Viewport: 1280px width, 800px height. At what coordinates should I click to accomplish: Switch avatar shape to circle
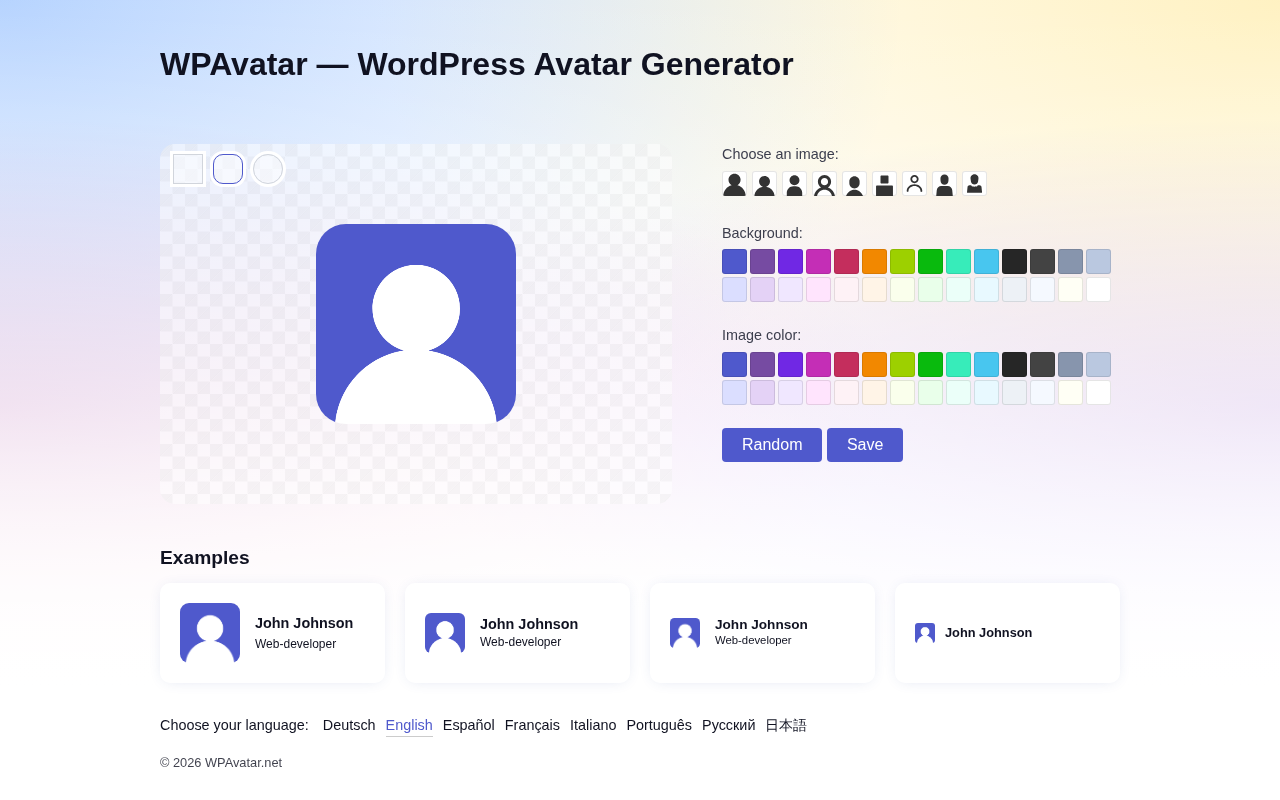(x=268, y=169)
